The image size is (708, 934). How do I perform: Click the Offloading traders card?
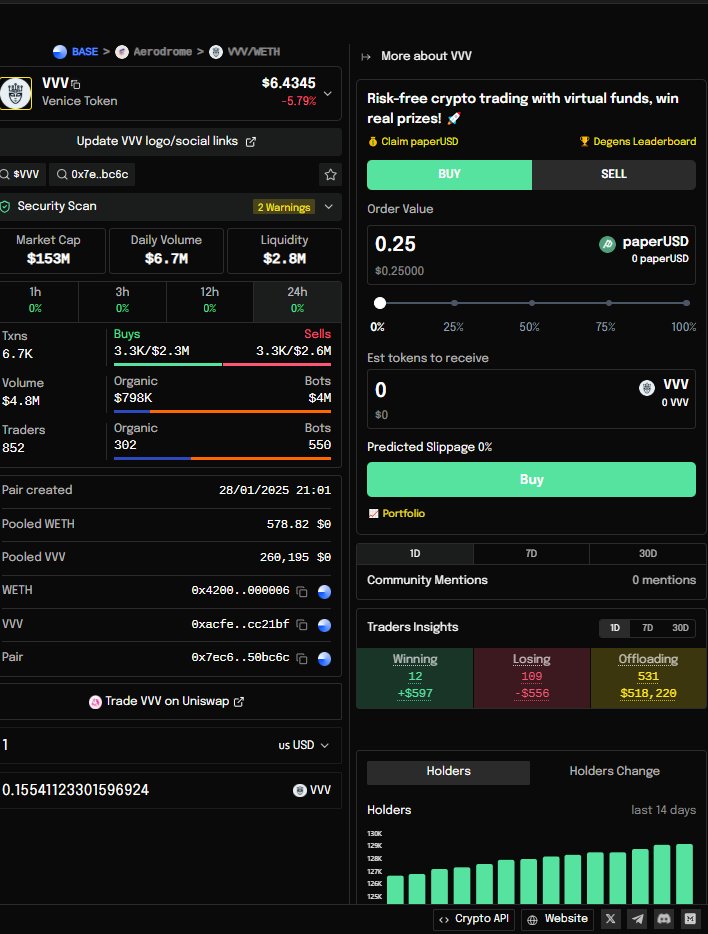[648, 678]
